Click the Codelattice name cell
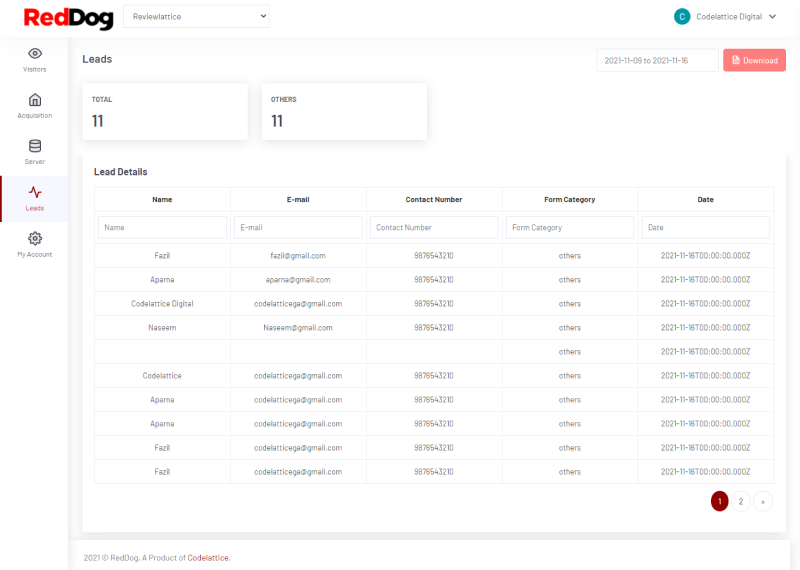 (162, 376)
